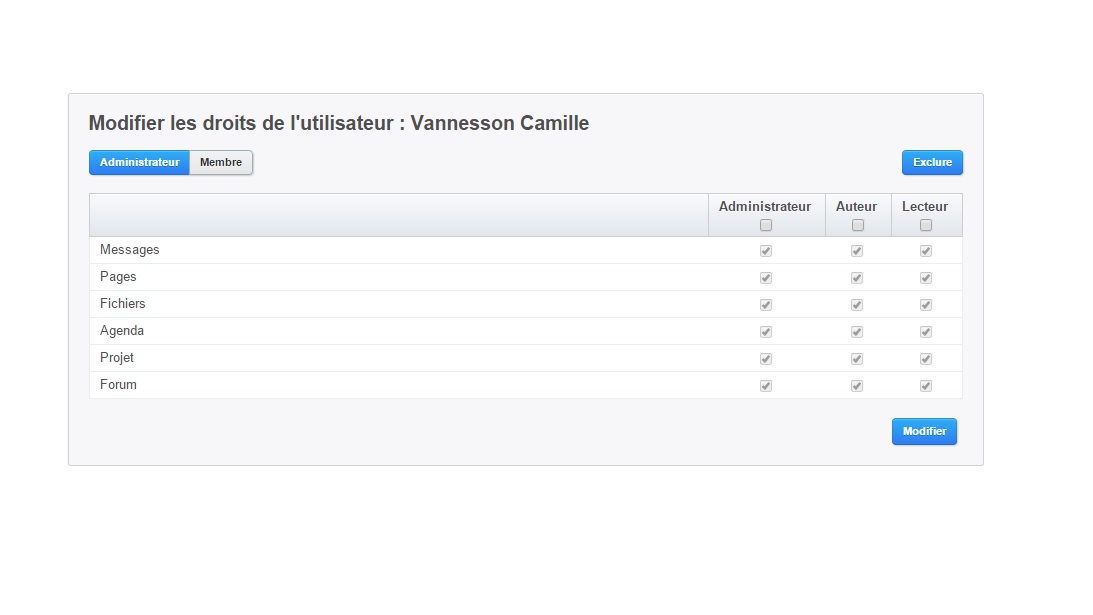This screenshot has width=1093, height=615.
Task: Toggle Agenda Lecteur checkbox
Action: (926, 332)
